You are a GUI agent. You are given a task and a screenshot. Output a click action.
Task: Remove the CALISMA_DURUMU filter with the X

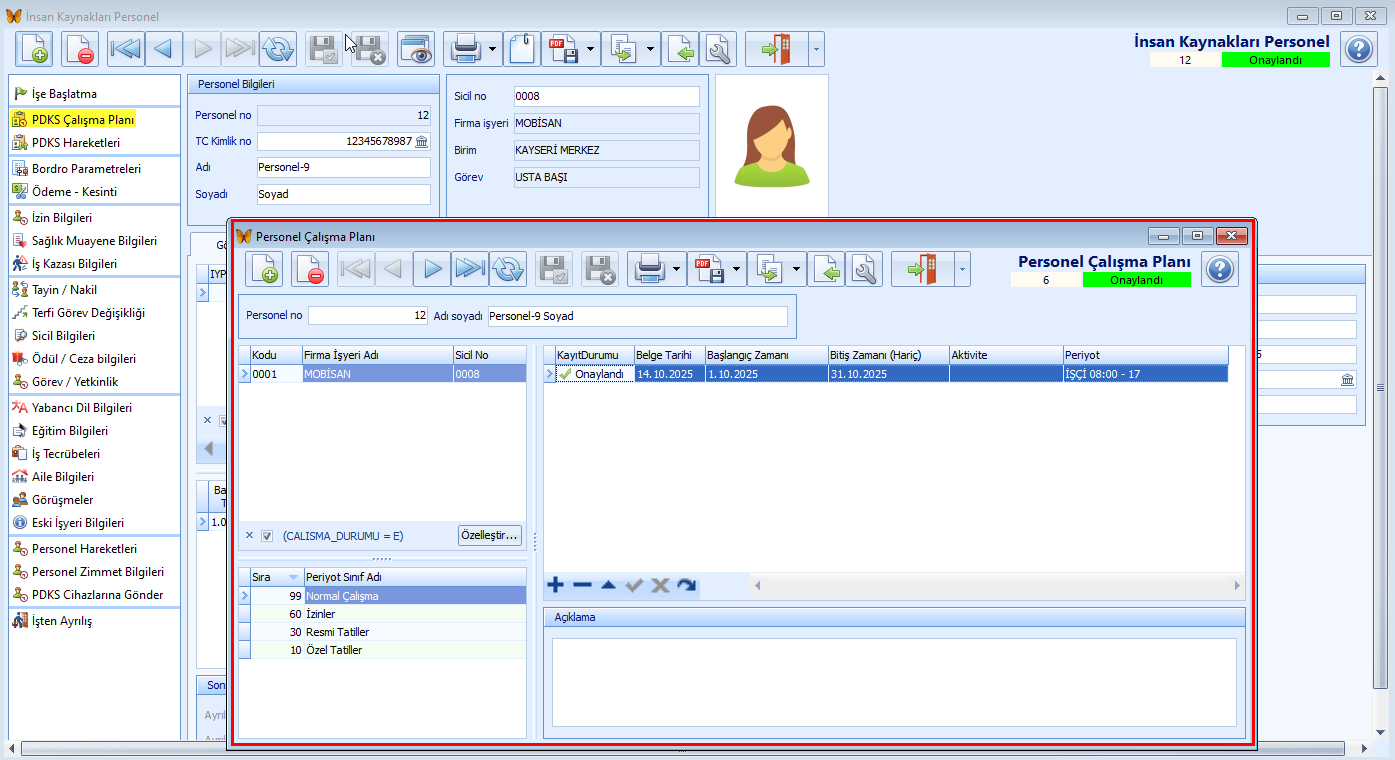point(250,536)
